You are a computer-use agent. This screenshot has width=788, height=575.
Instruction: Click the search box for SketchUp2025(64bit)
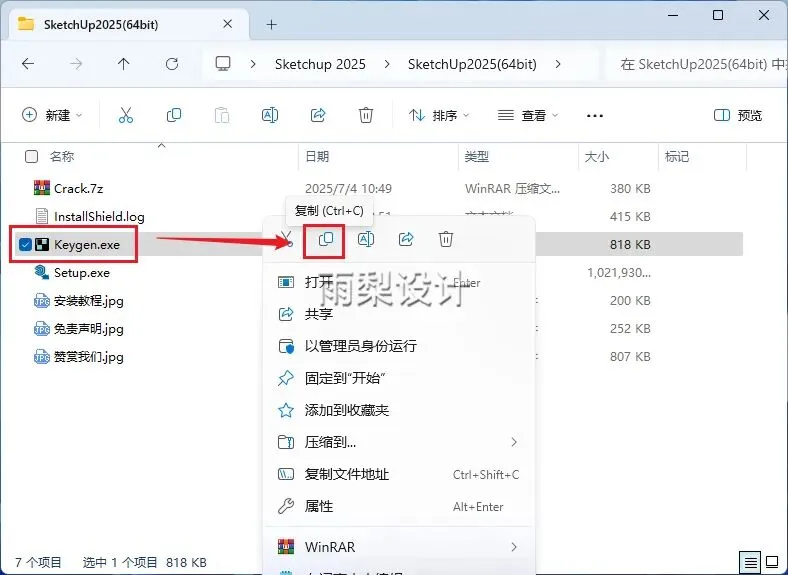click(x=699, y=64)
